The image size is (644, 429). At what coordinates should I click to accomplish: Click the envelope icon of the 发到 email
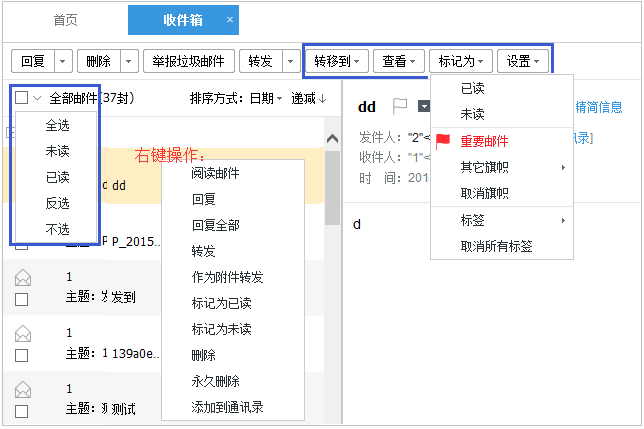click(x=22, y=280)
